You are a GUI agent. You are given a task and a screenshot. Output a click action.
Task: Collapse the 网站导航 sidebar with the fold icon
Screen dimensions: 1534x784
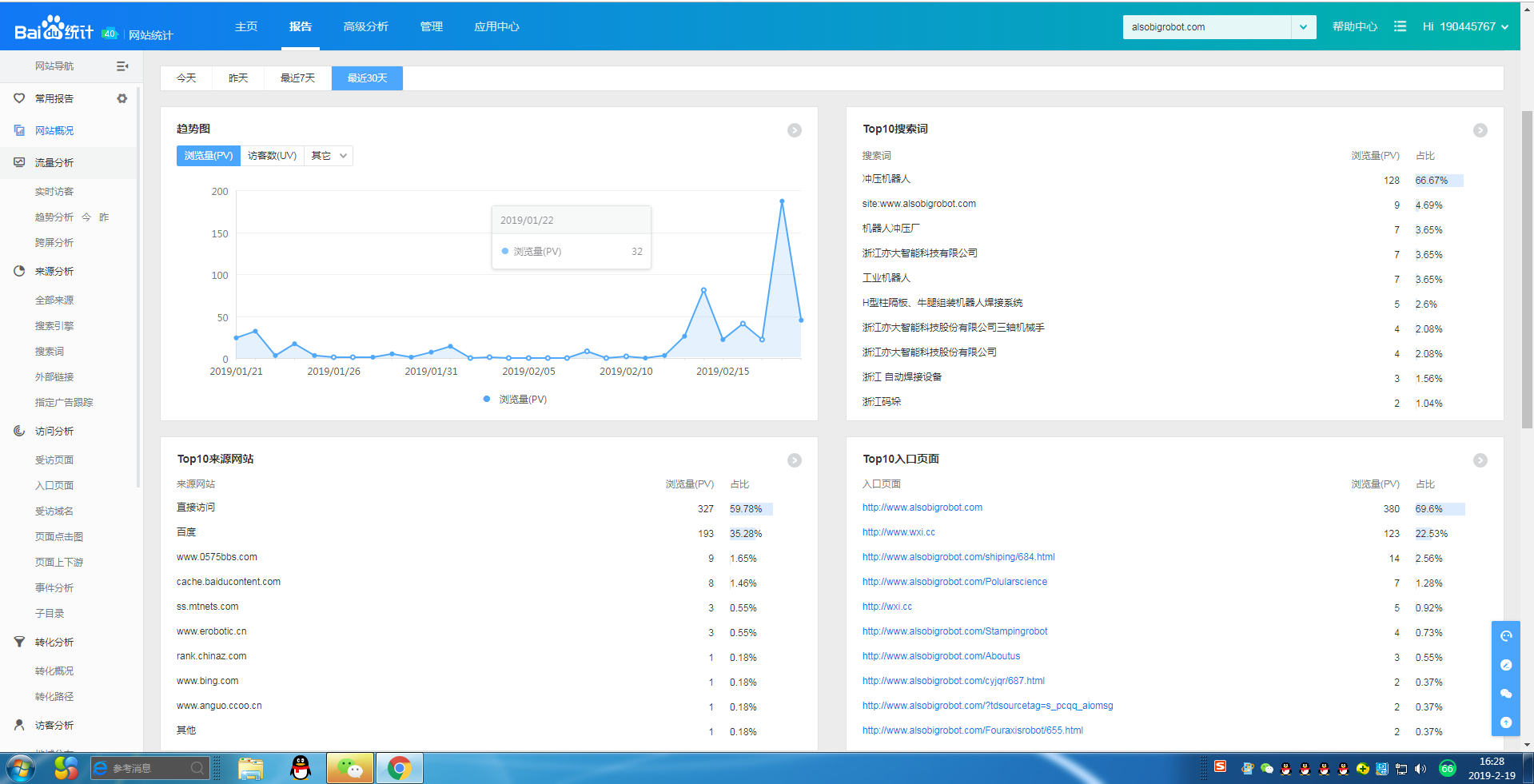(x=122, y=66)
